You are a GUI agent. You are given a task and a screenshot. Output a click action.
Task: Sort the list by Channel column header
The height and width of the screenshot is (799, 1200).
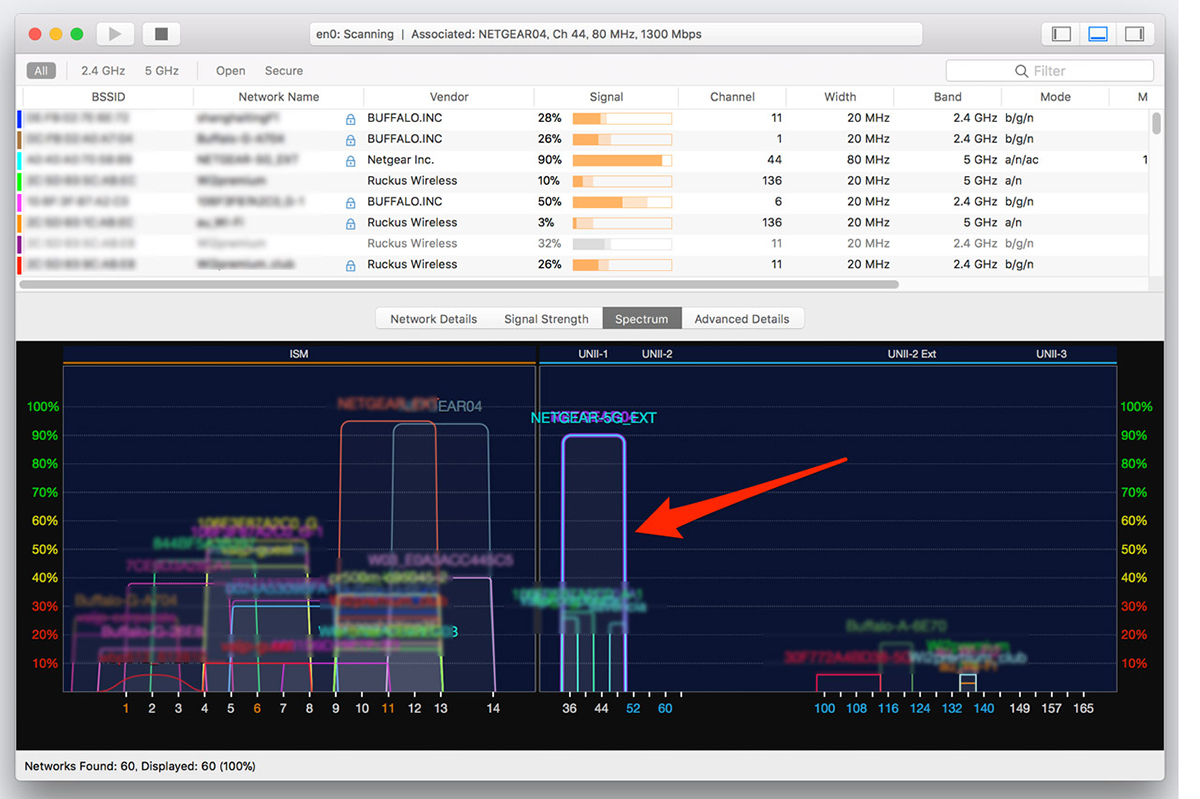point(732,97)
